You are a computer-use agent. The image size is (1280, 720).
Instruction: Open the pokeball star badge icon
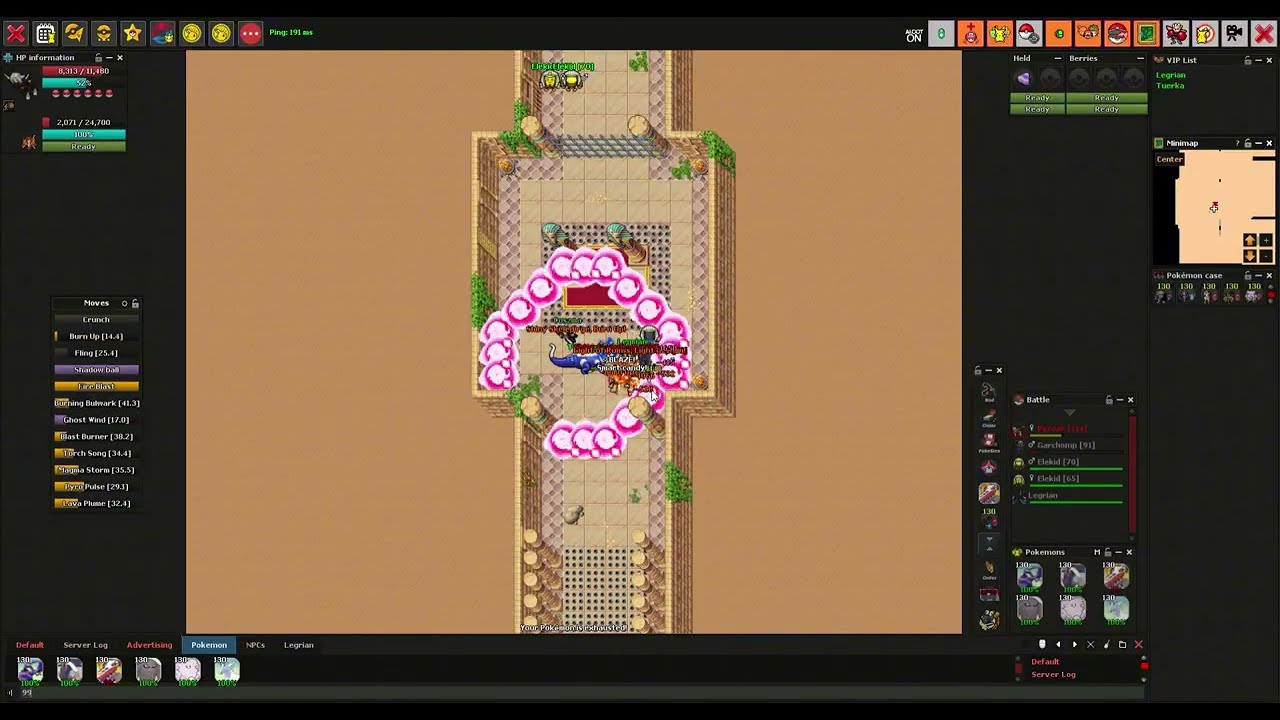coord(133,34)
